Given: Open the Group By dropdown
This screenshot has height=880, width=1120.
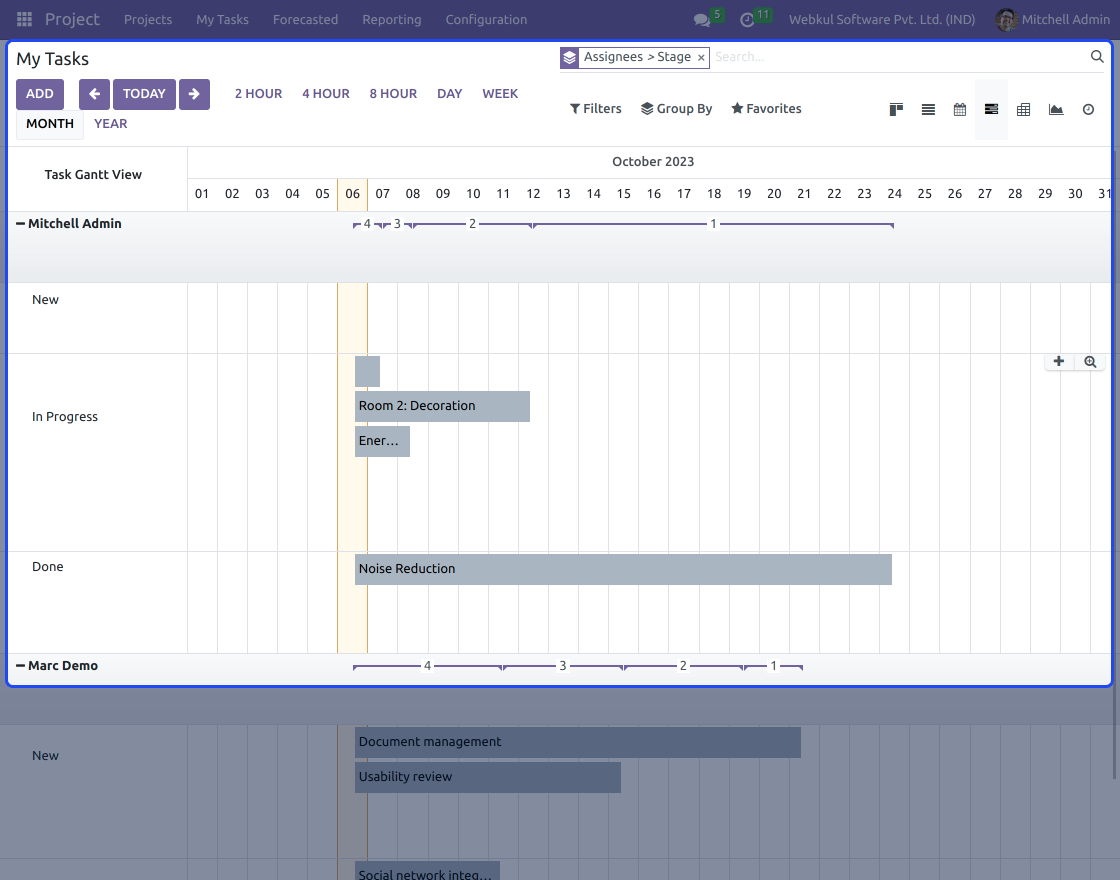Looking at the screenshot, I should [x=676, y=108].
